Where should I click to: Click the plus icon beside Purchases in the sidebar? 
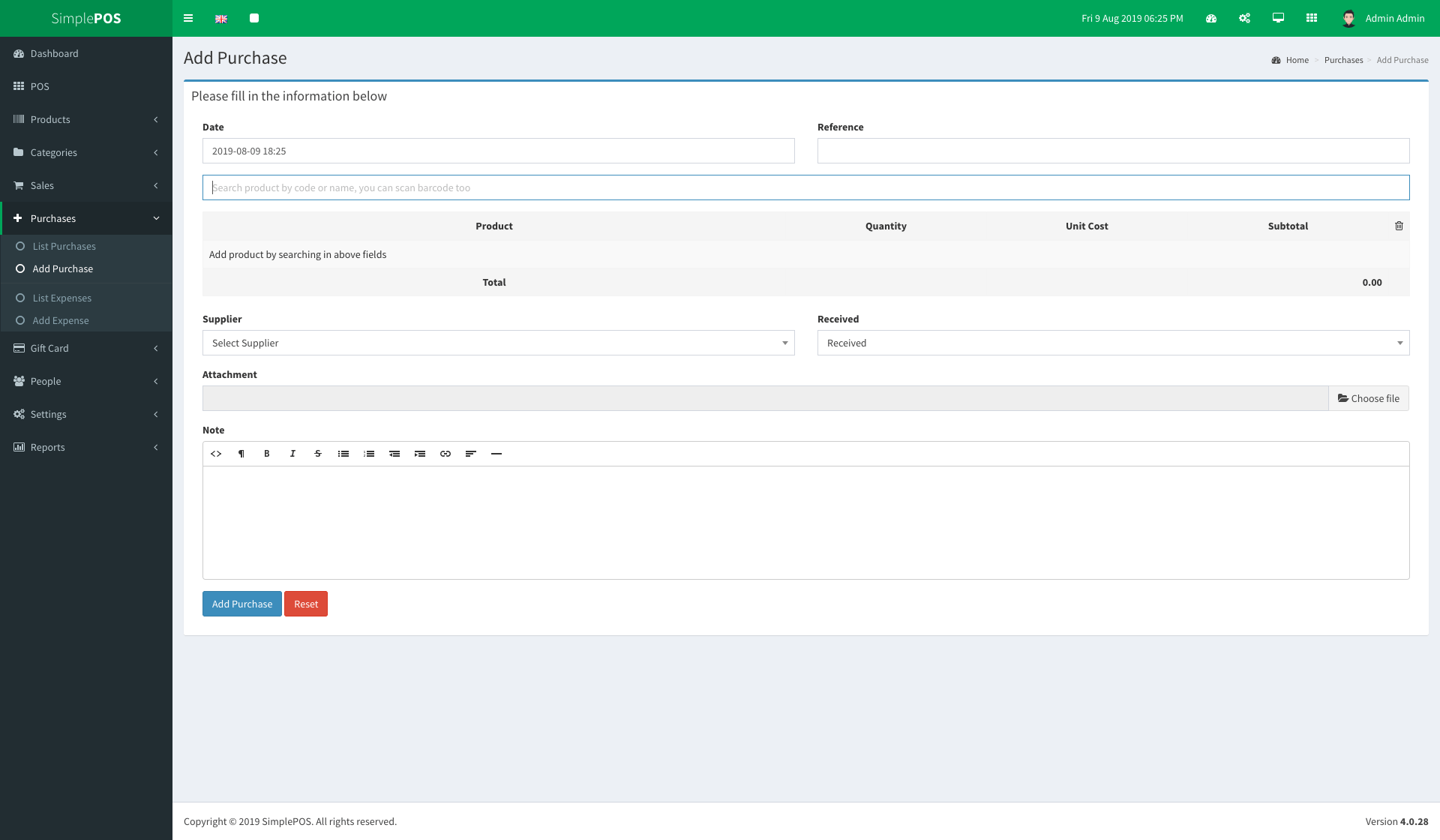(x=18, y=218)
